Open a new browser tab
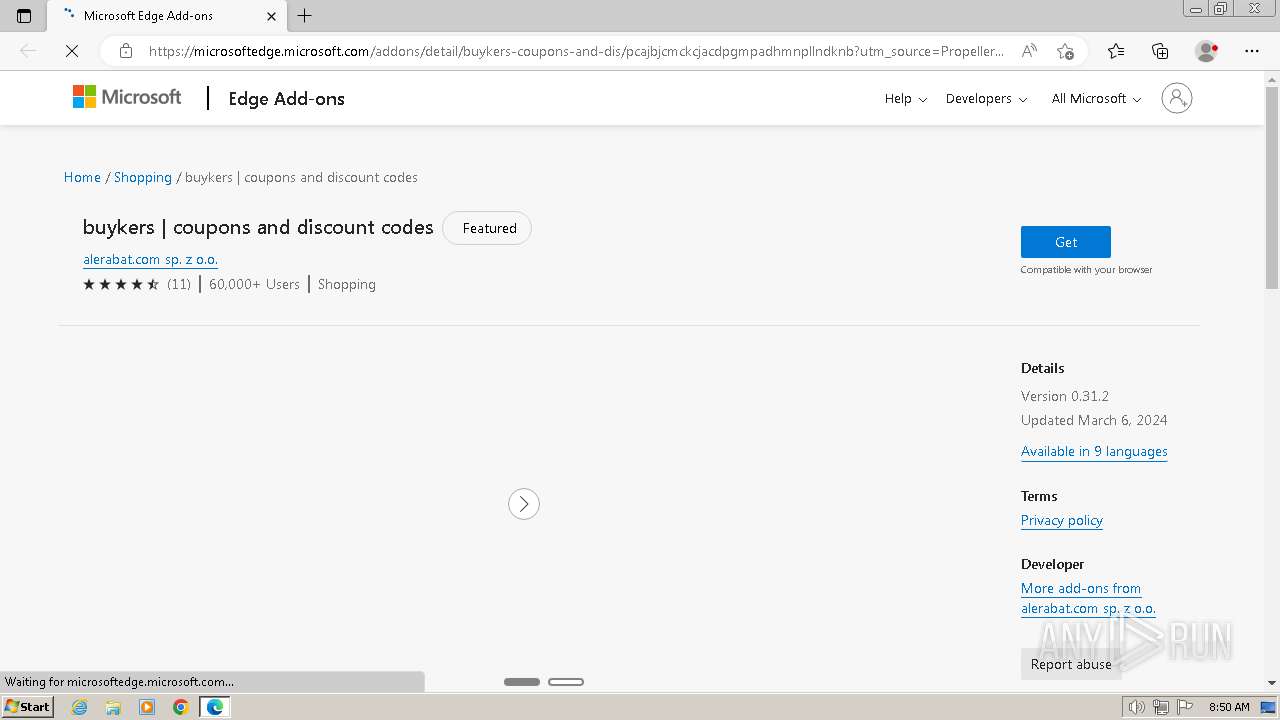Image resolution: width=1280 pixels, height=720 pixels. pyautogui.click(x=305, y=16)
